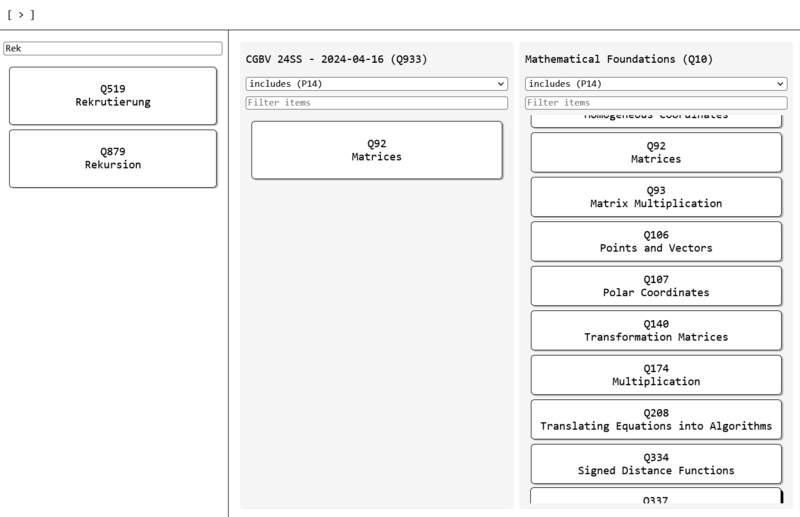Click the Mathematical Foundations filter items field
Image resolution: width=800 pixels, height=517 pixels.
656,102
